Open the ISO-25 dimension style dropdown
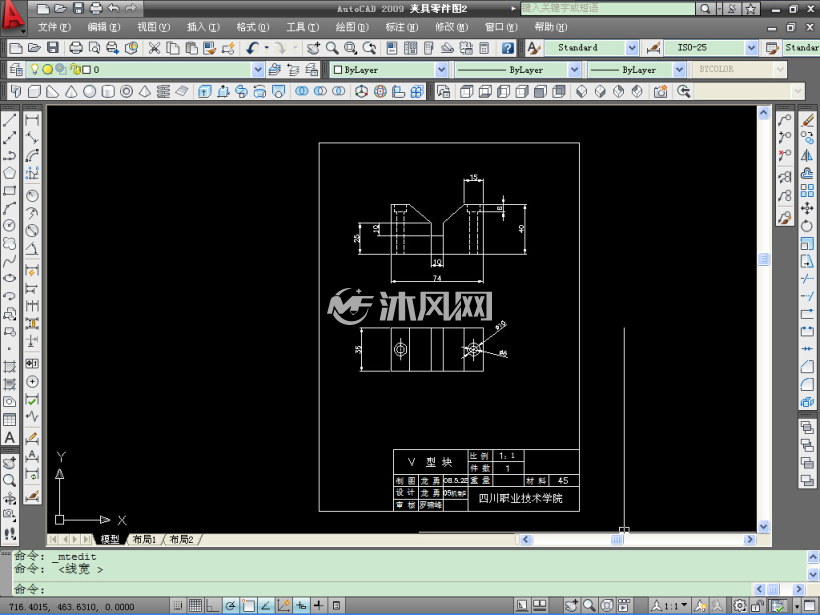820x615 pixels. coord(751,48)
